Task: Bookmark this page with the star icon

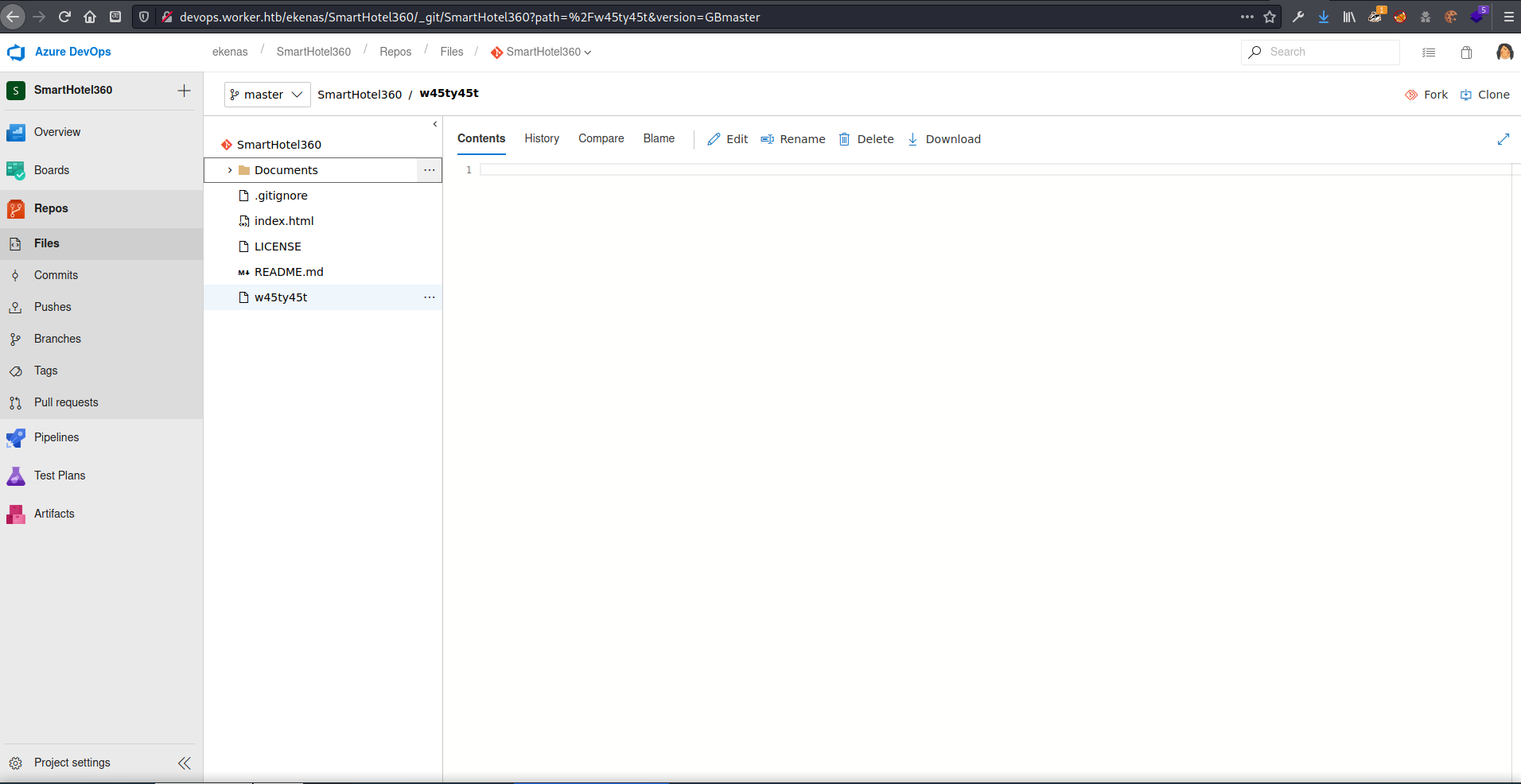Action: click(x=1270, y=17)
